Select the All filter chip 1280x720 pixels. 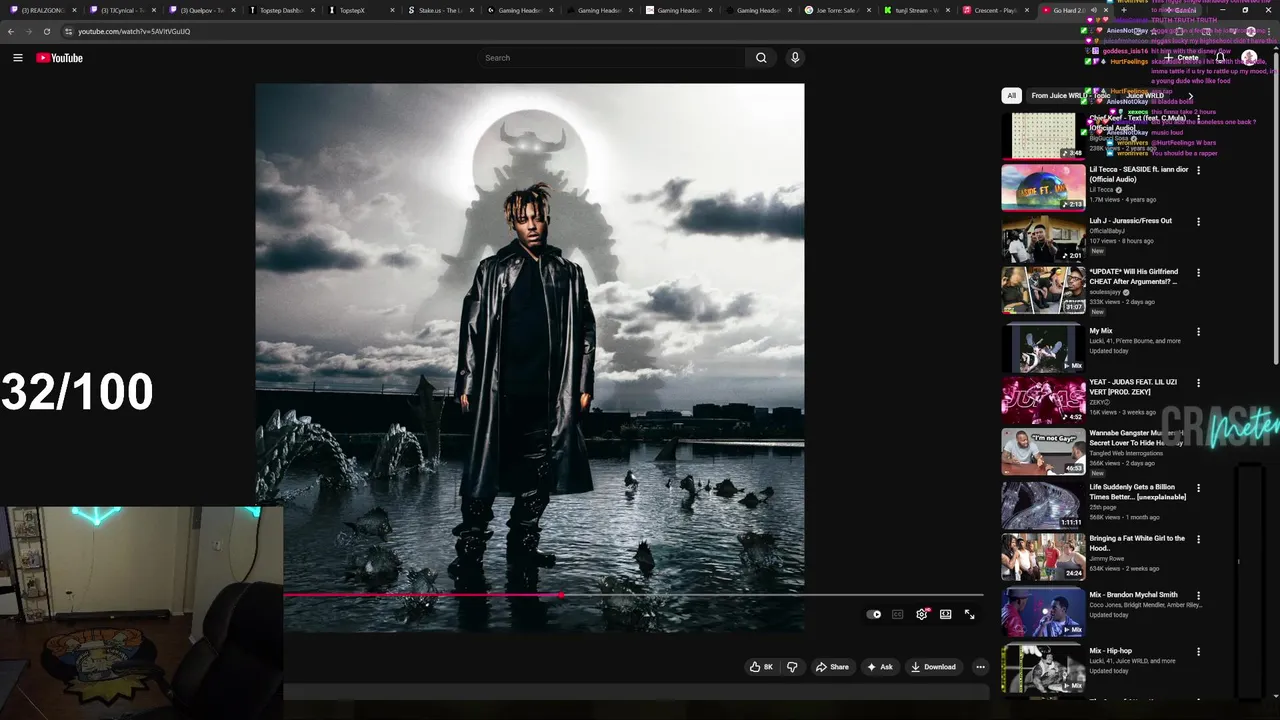tap(1011, 96)
